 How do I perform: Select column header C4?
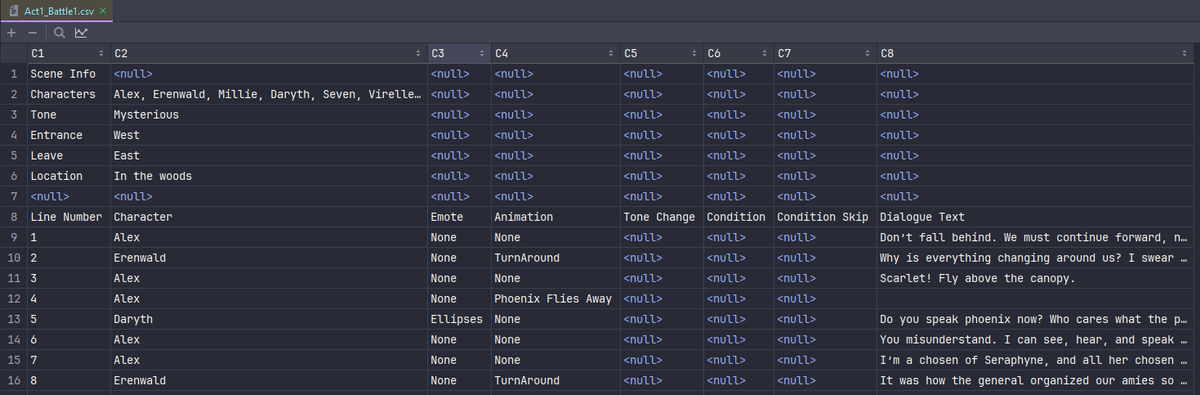[x=555, y=53]
